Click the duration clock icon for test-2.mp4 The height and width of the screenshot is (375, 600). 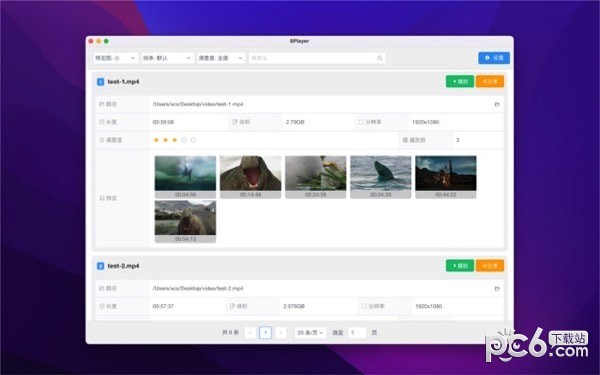tap(102, 307)
